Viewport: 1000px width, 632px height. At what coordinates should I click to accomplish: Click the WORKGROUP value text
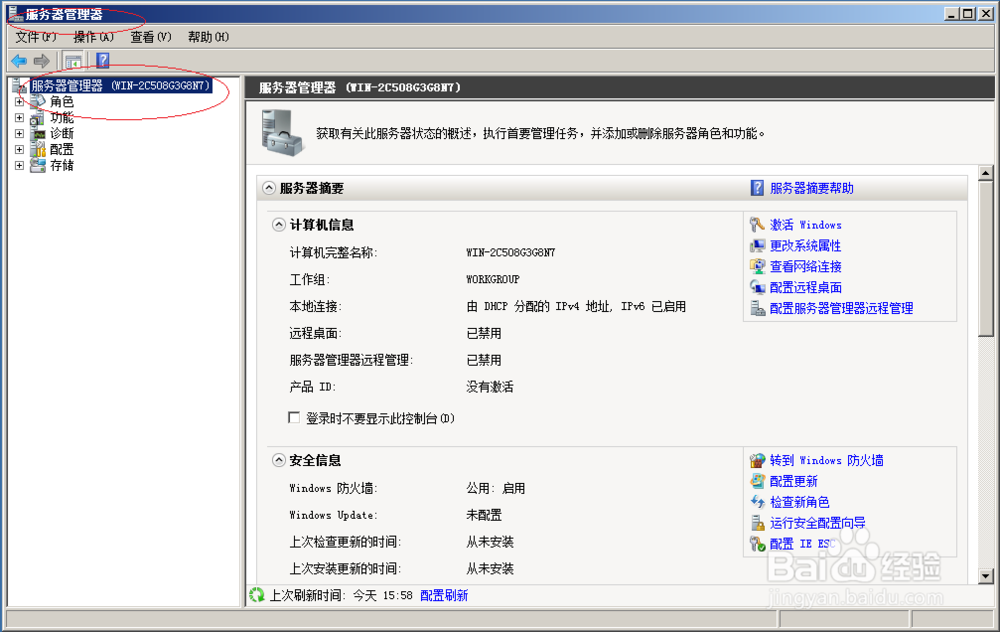(493, 279)
